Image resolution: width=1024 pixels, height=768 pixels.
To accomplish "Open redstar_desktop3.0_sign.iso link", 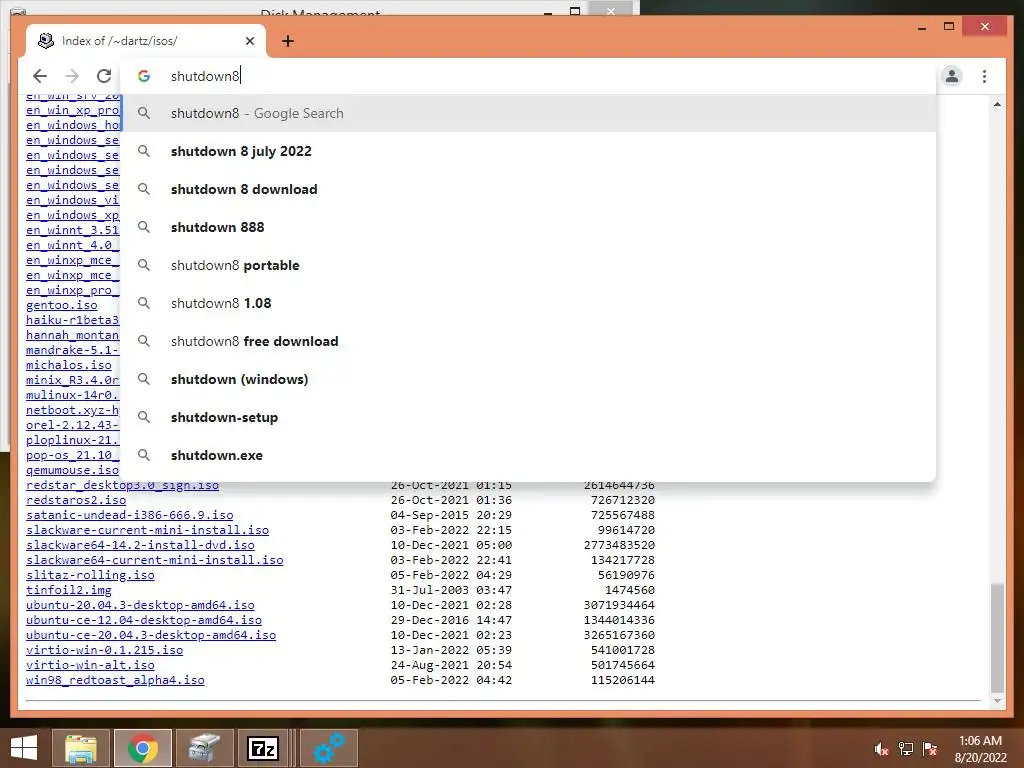I will 122,485.
